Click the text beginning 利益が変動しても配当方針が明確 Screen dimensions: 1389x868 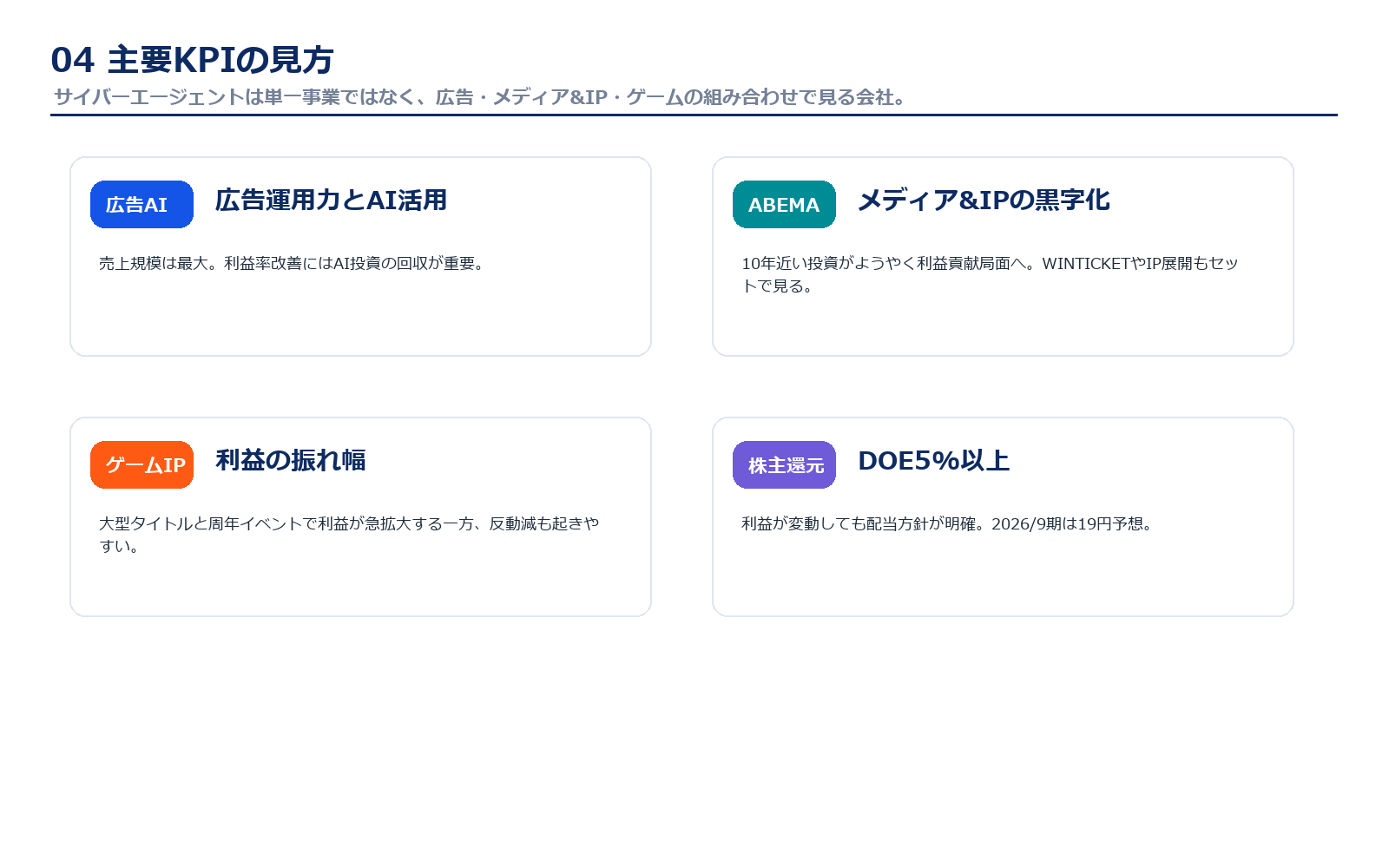click(946, 523)
